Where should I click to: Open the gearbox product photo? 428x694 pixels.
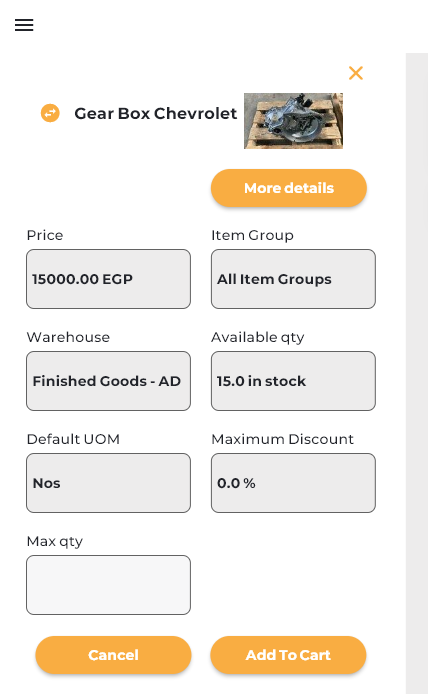point(293,121)
